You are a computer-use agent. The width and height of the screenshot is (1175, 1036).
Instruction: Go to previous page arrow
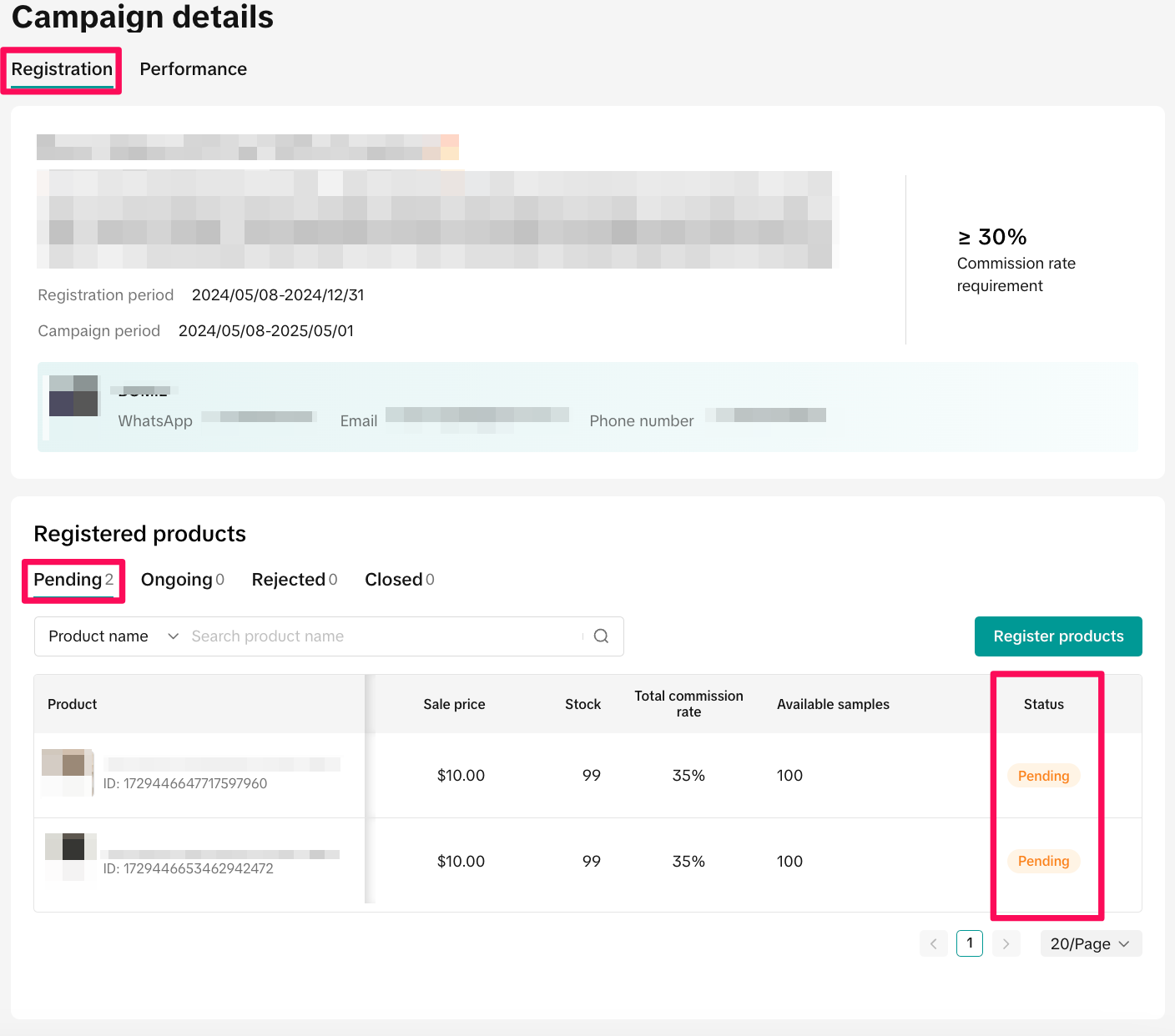coord(933,943)
